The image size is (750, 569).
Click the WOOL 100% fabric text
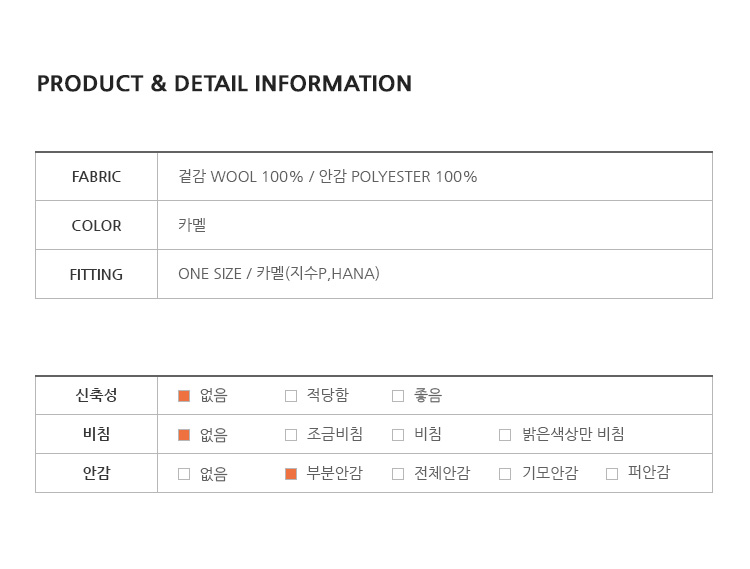coord(257,177)
